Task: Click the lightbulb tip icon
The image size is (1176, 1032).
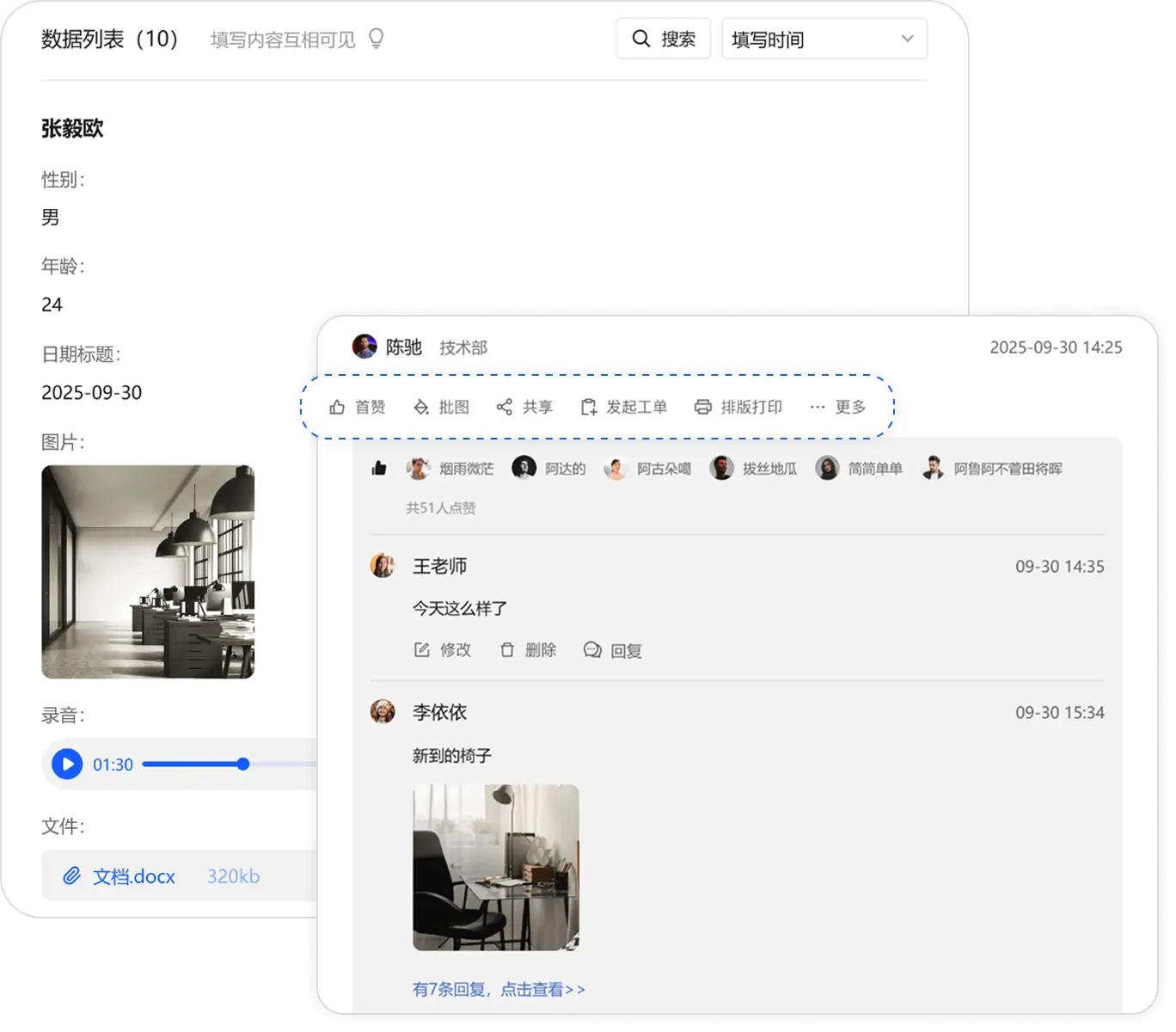Action: [x=376, y=39]
